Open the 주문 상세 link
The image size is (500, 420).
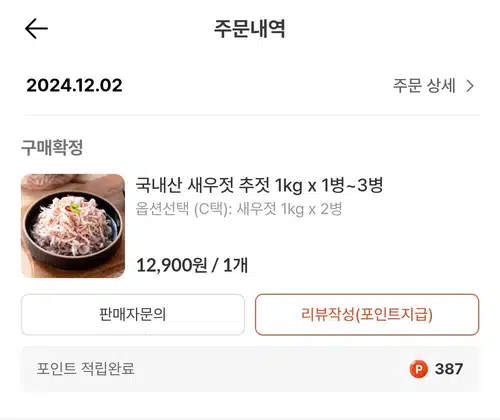tap(424, 86)
